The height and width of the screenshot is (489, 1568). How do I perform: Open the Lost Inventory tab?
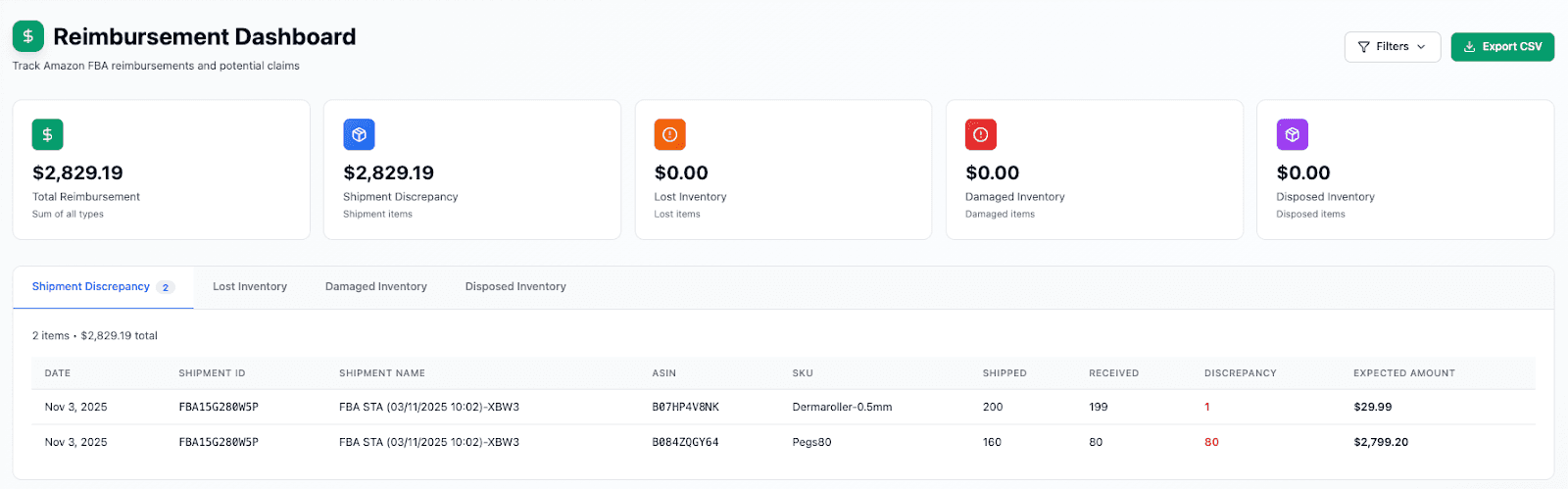[x=250, y=287]
